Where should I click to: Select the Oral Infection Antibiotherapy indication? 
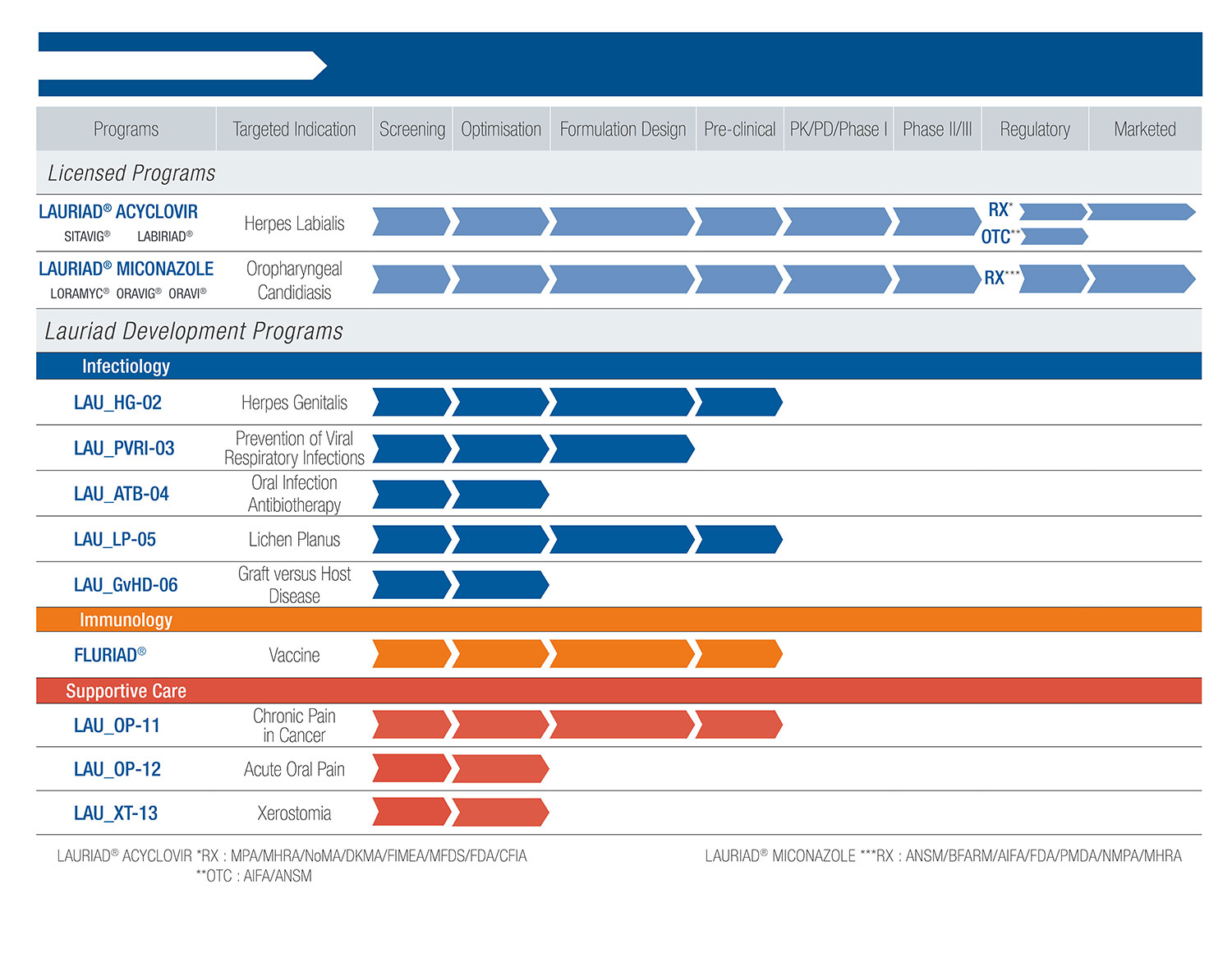coord(294,494)
